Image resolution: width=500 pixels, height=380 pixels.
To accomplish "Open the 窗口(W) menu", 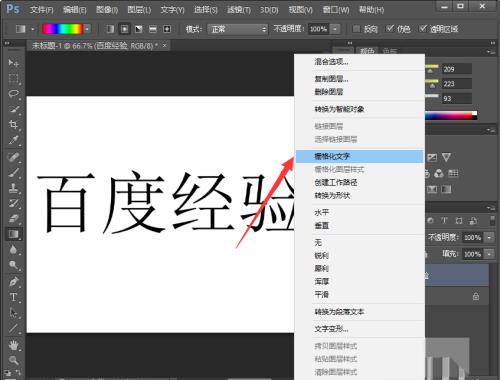I will click(x=336, y=10).
